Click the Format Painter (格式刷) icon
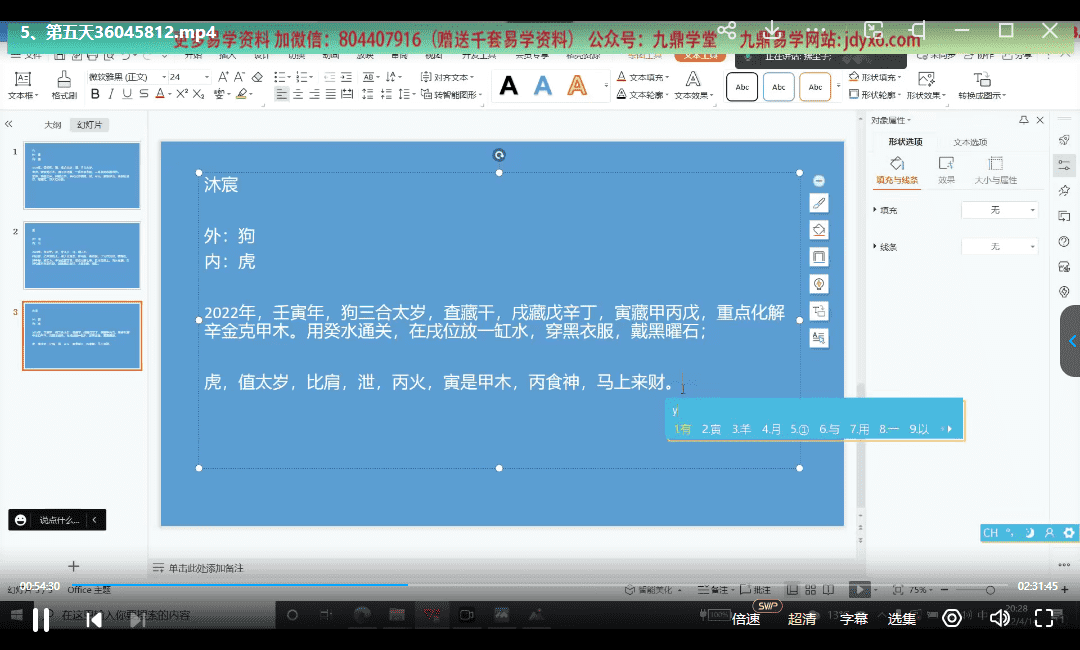 click(x=64, y=84)
